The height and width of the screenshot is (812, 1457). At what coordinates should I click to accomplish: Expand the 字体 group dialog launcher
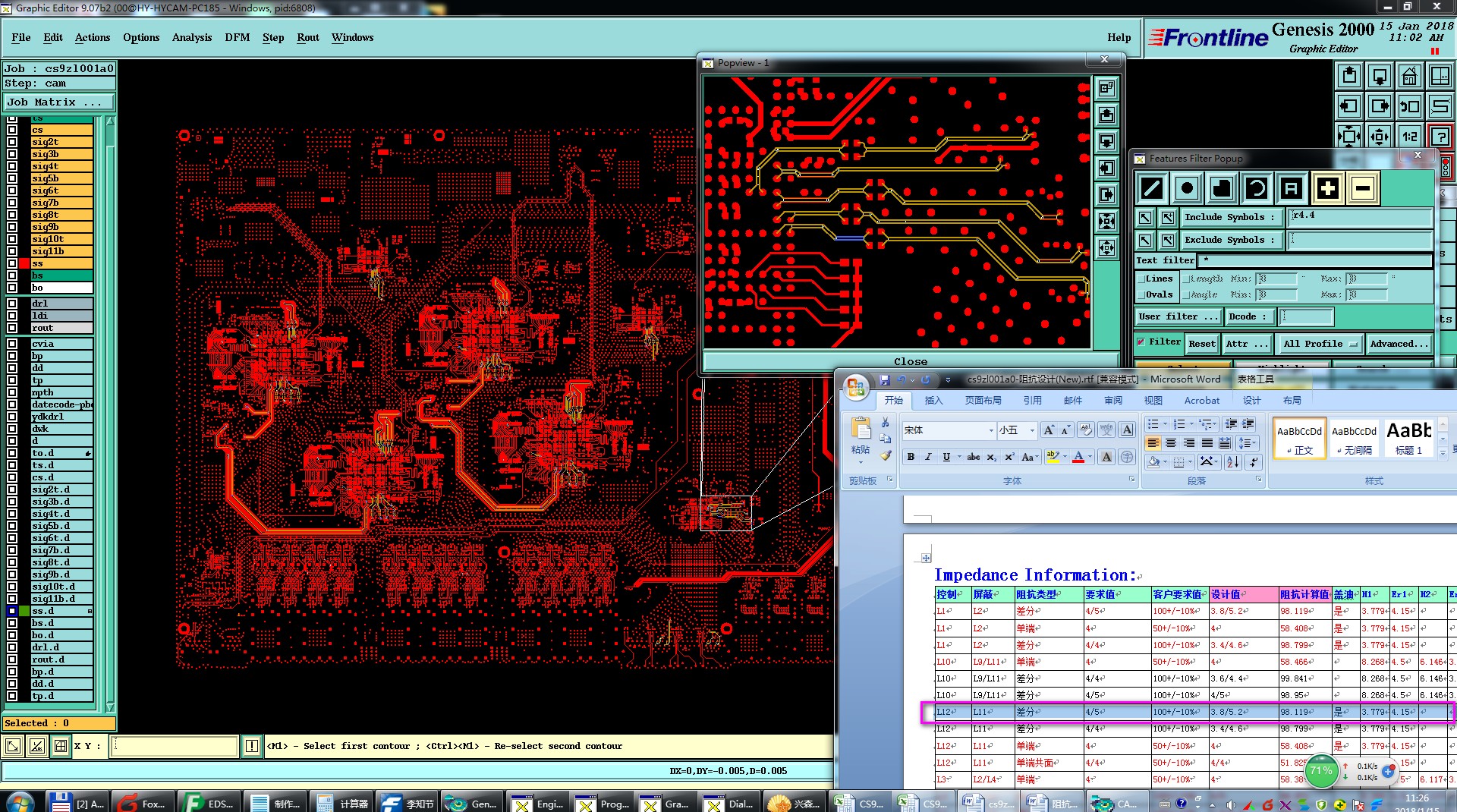1131,480
